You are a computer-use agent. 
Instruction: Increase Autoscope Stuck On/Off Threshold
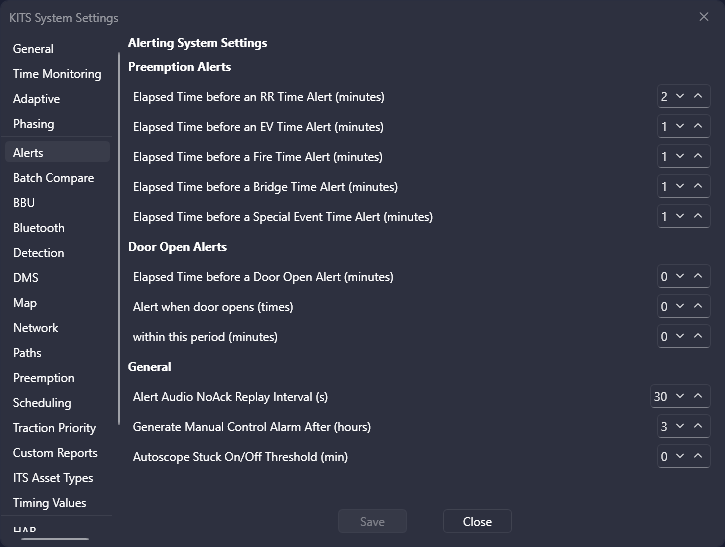tap(698, 457)
